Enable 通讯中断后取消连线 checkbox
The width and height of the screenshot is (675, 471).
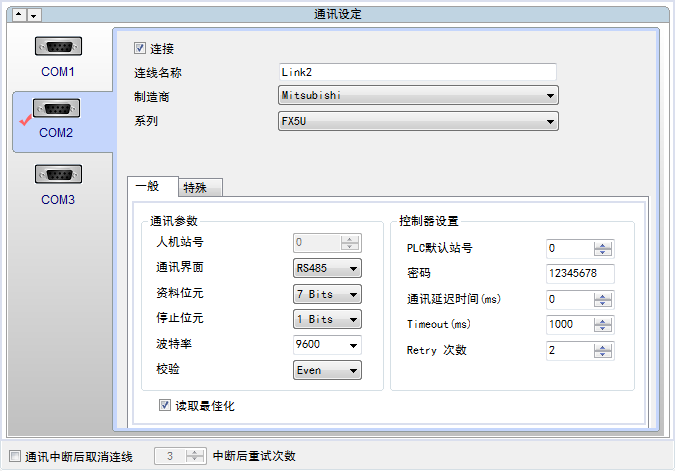(13, 456)
